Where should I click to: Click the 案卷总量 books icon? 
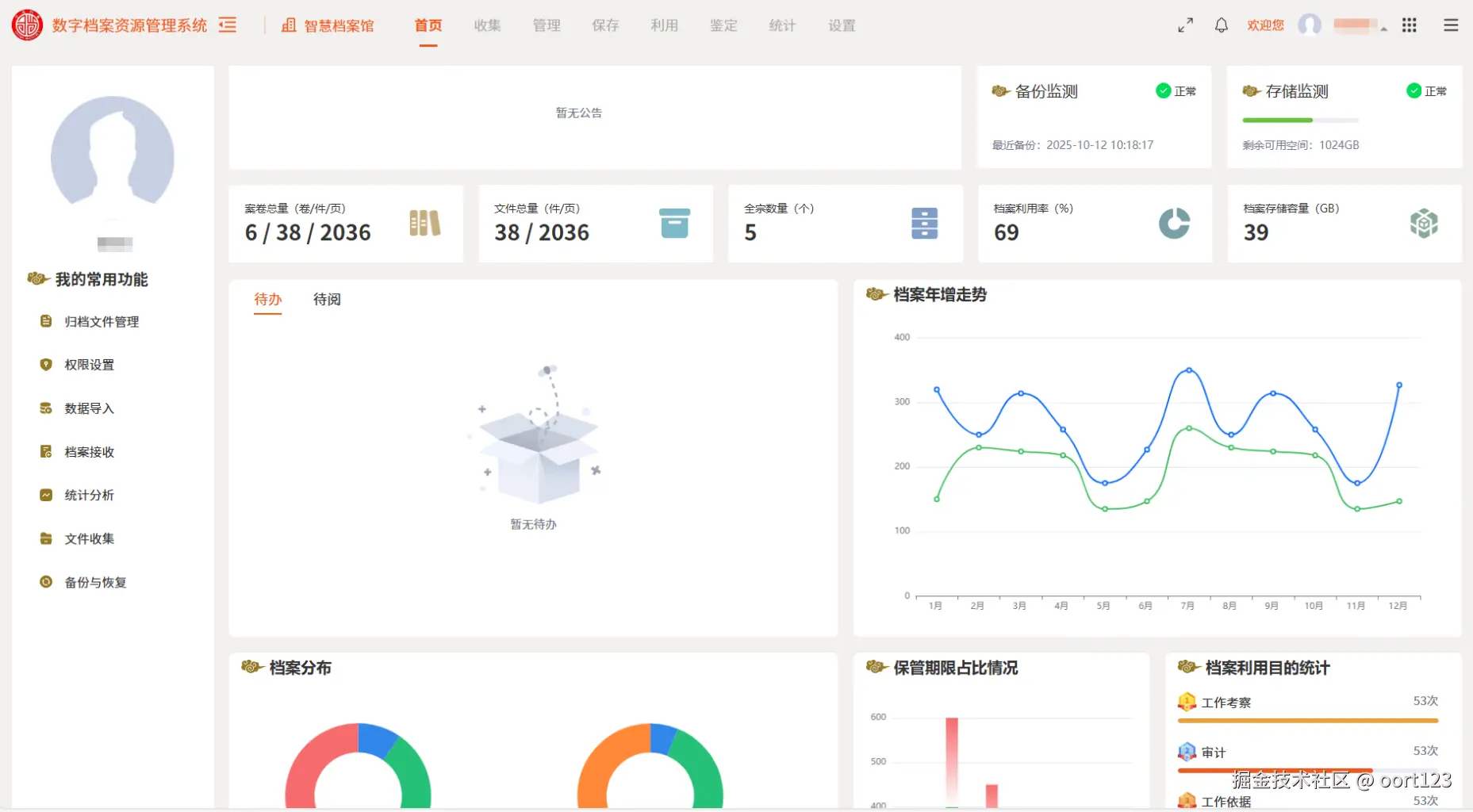click(x=425, y=223)
